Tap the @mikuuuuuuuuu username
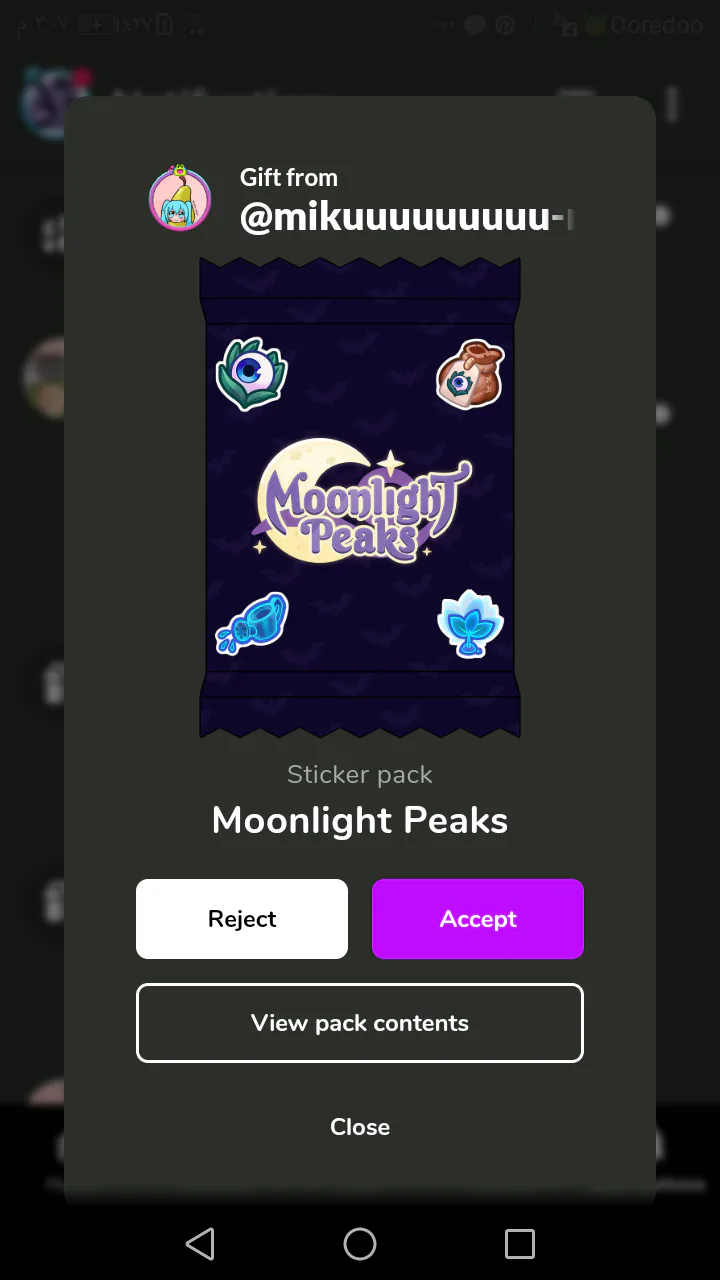This screenshot has width=720, height=1280. [408, 217]
